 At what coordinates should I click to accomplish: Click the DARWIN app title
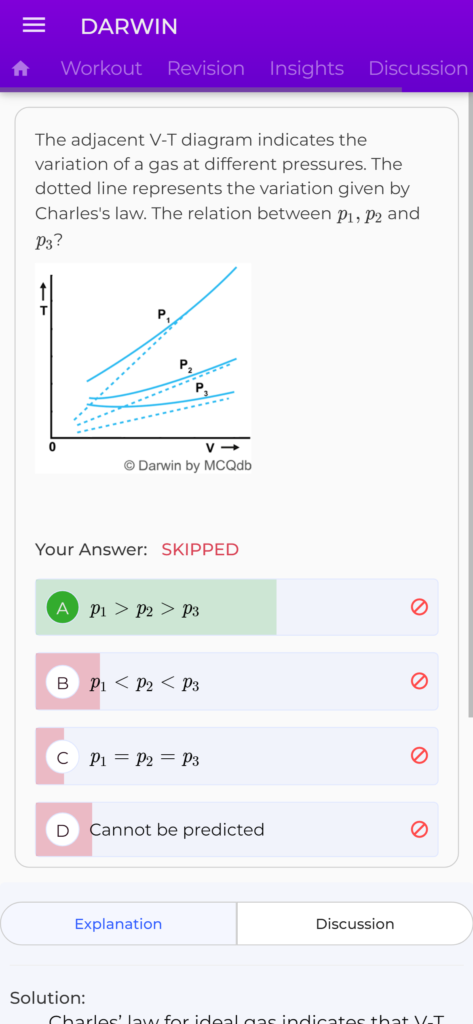click(x=129, y=27)
